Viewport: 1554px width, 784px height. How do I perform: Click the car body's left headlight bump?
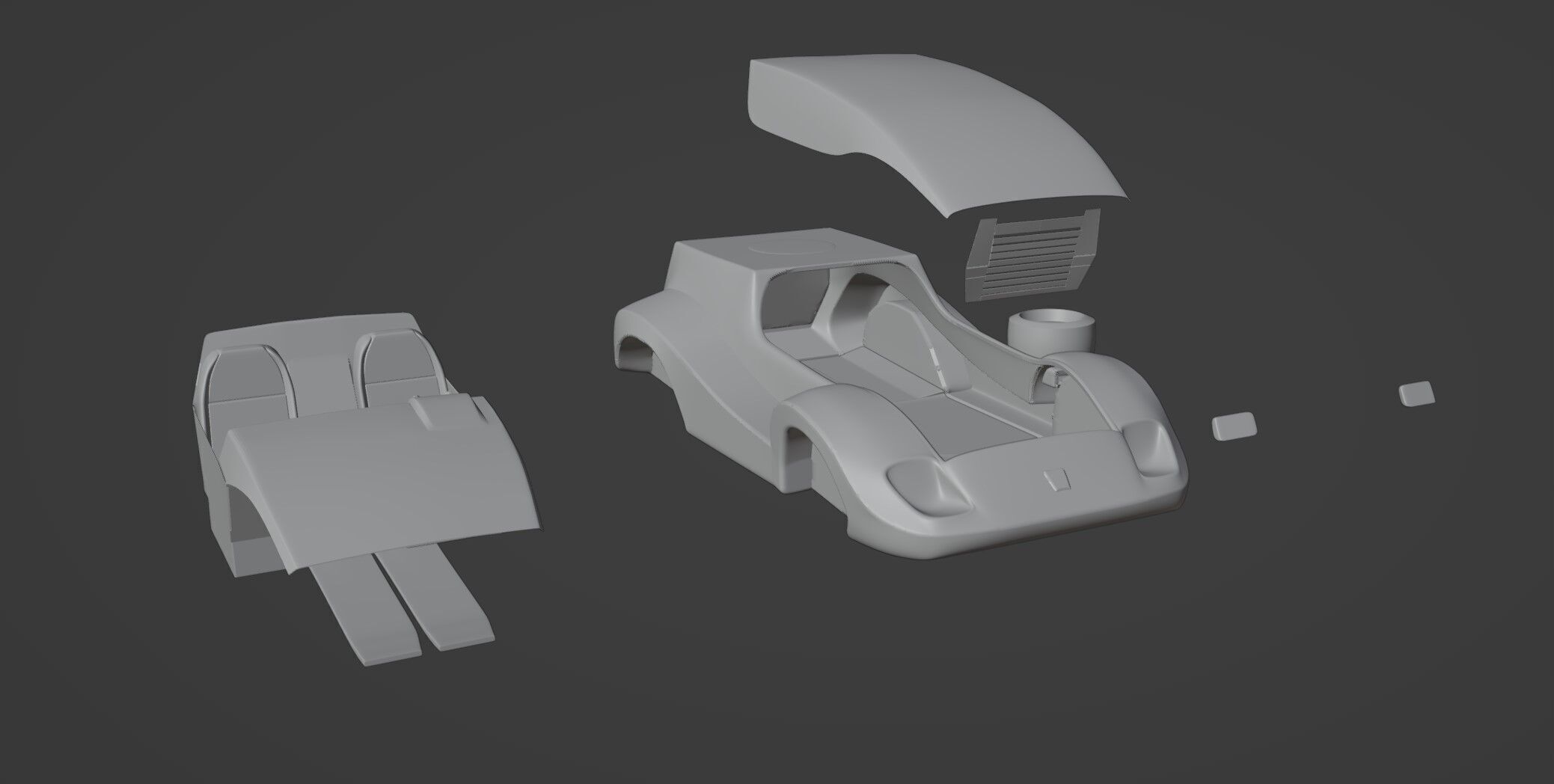click(931, 487)
